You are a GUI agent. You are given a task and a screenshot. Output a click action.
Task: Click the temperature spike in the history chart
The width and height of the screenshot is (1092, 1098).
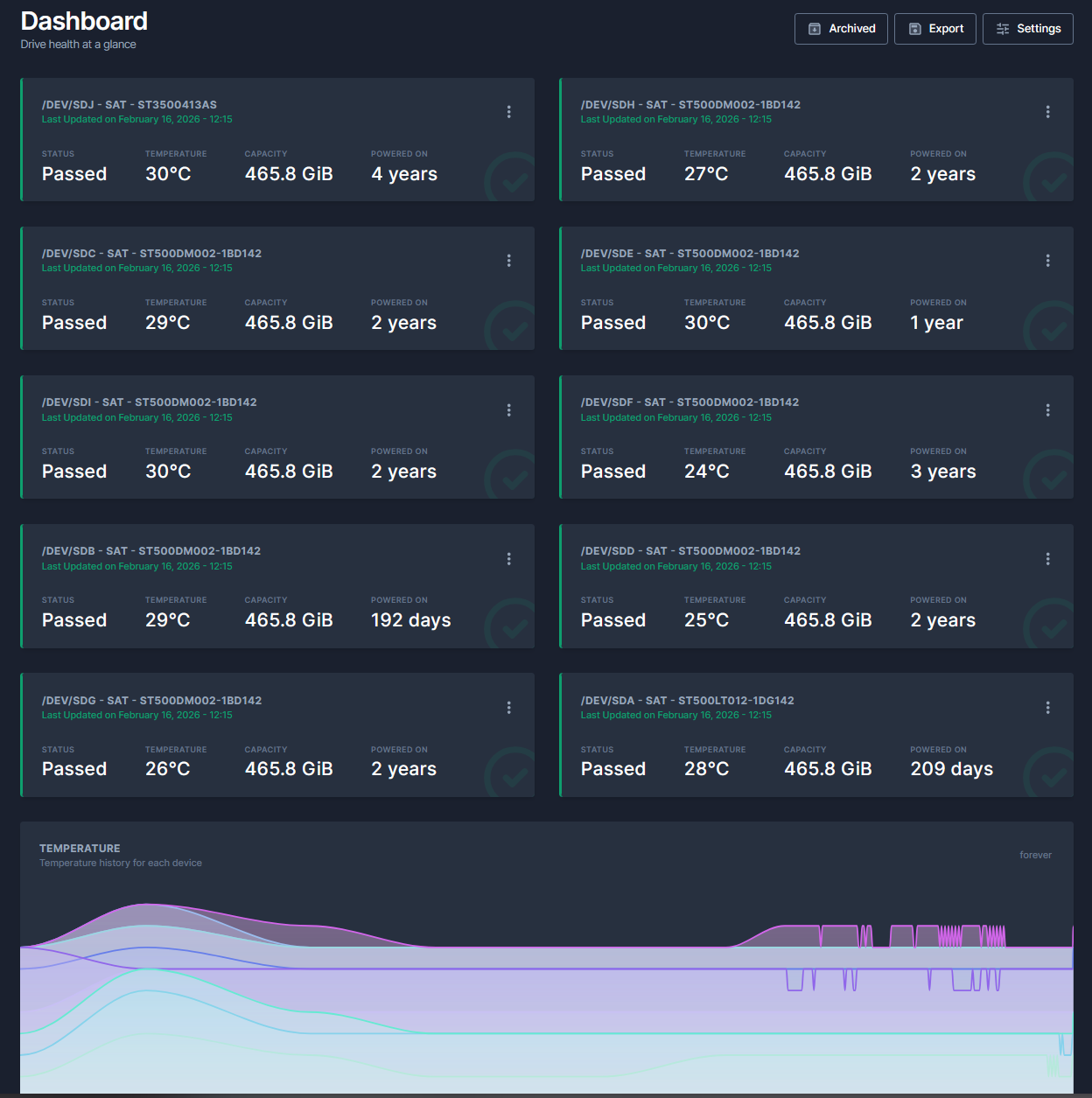tap(949, 936)
